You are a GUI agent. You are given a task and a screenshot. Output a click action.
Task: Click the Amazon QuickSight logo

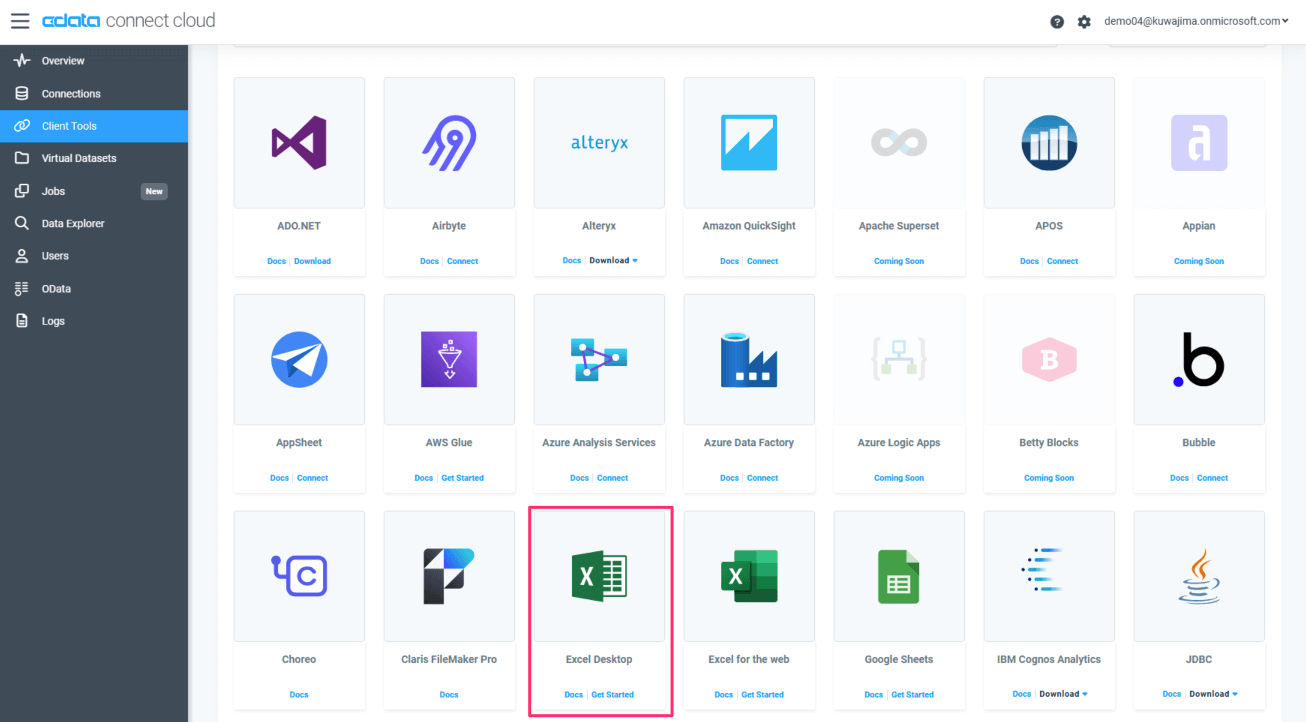click(x=749, y=143)
